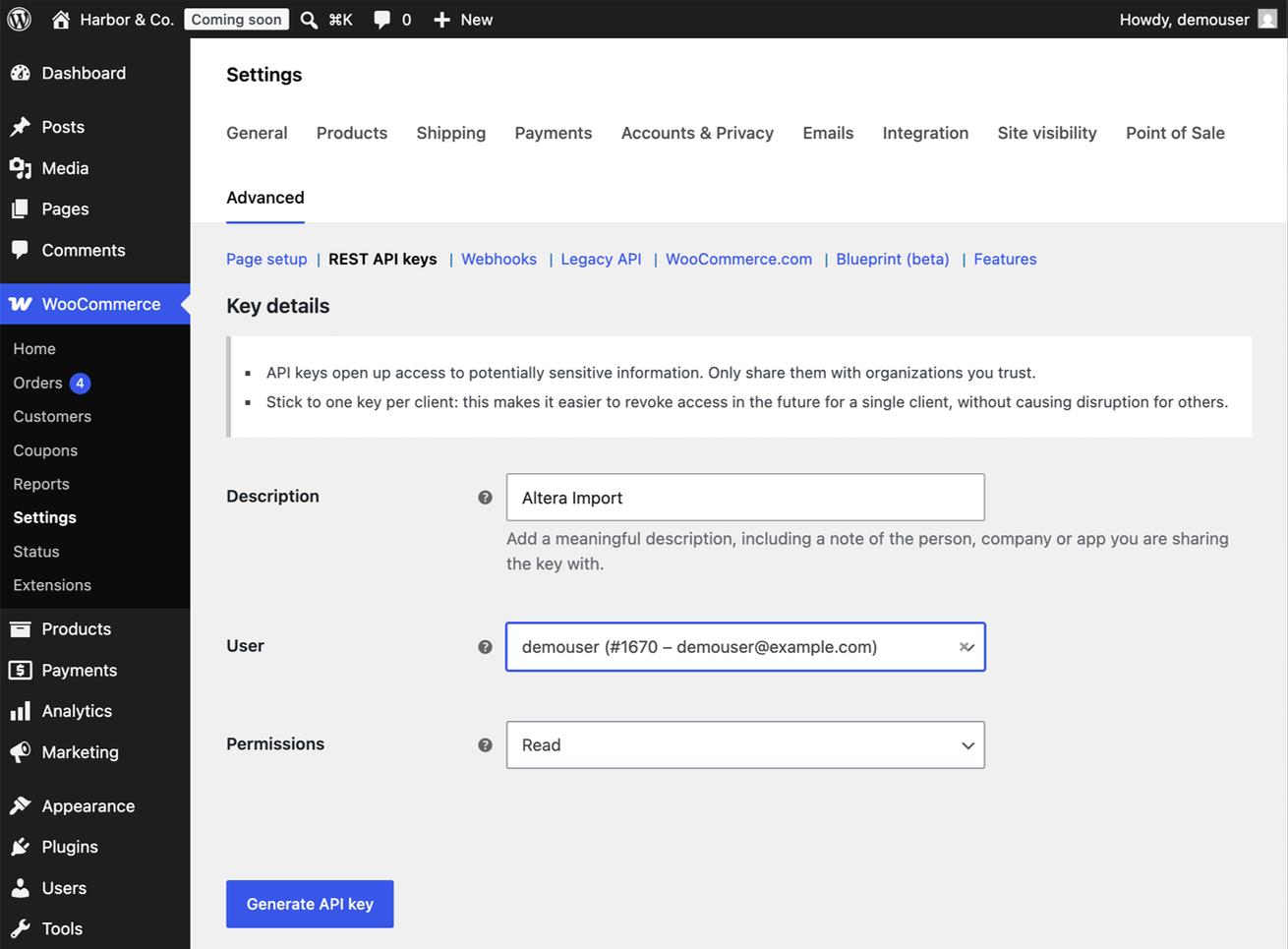The width and height of the screenshot is (1288, 949).
Task: Click the WooCommerce logo icon
Action: click(21, 304)
